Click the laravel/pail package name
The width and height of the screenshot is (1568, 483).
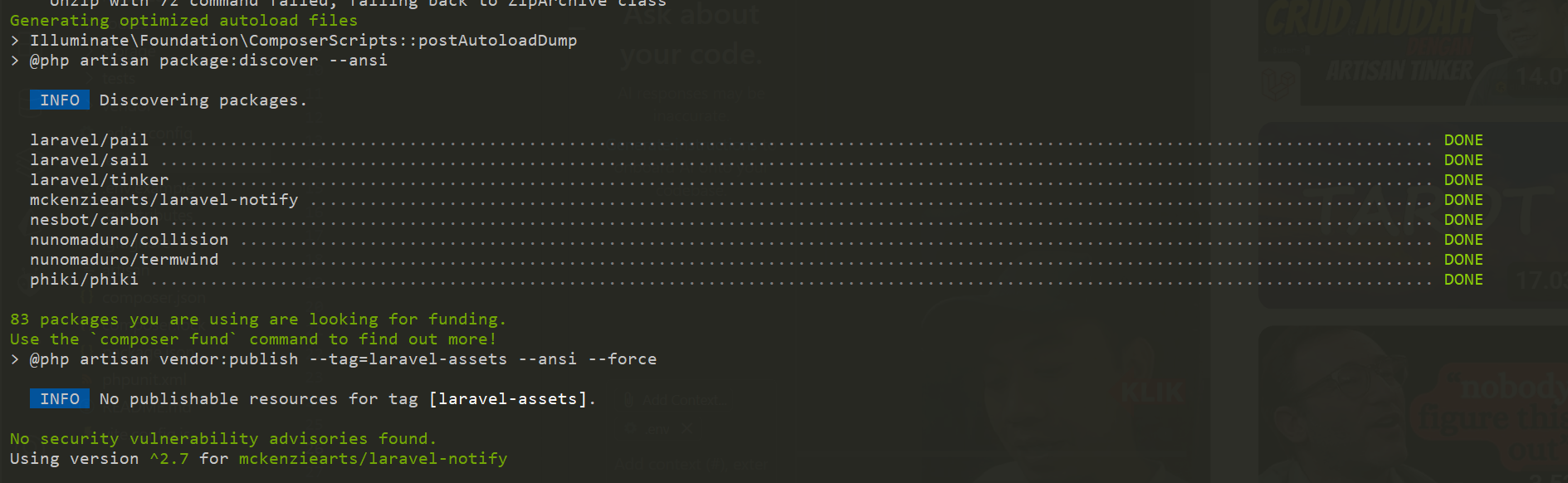[x=89, y=140]
